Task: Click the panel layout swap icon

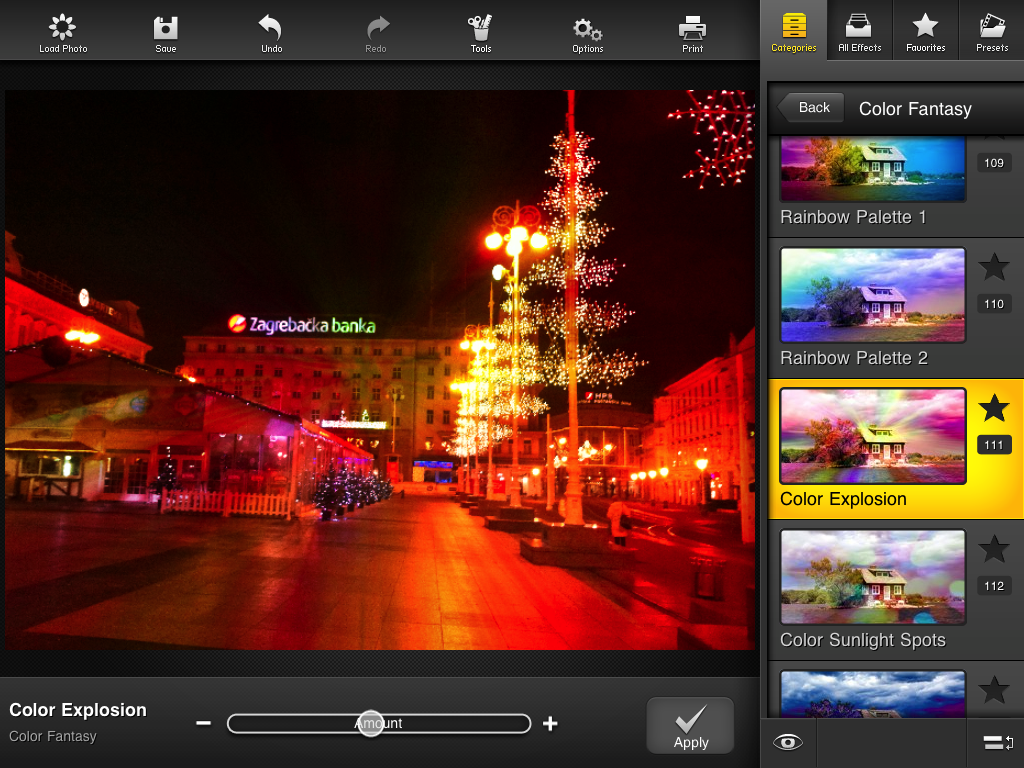Action: click(x=998, y=742)
